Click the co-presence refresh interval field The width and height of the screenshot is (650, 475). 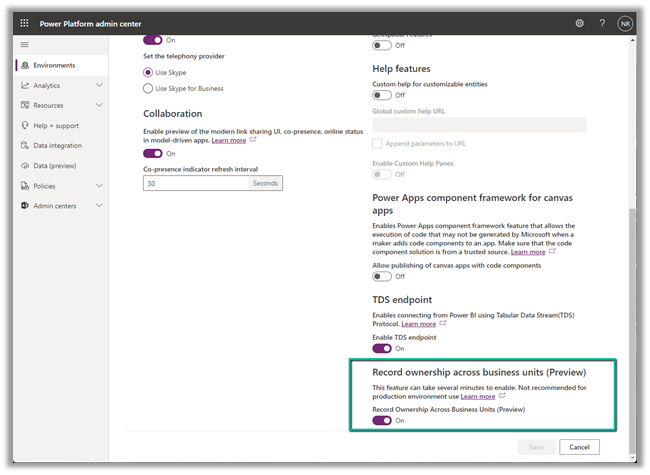point(196,184)
